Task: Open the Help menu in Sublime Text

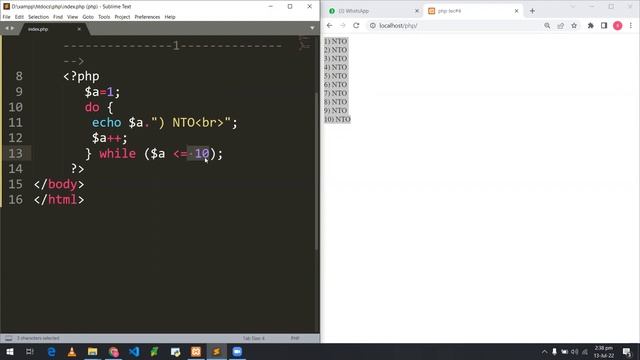Action: (170, 17)
